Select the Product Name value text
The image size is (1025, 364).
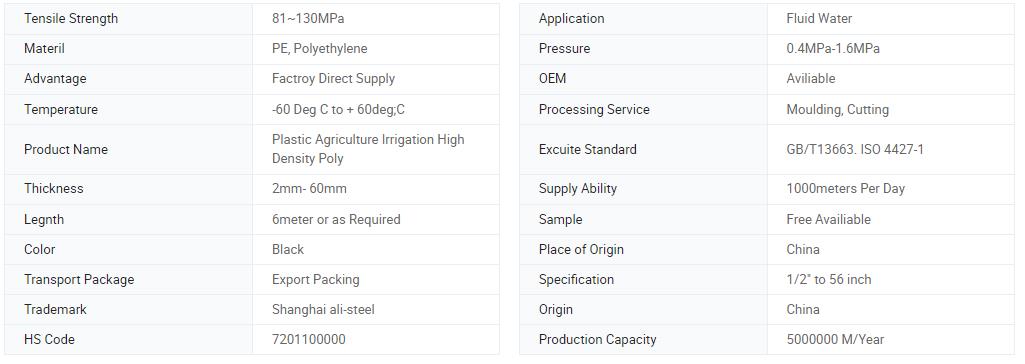point(368,149)
